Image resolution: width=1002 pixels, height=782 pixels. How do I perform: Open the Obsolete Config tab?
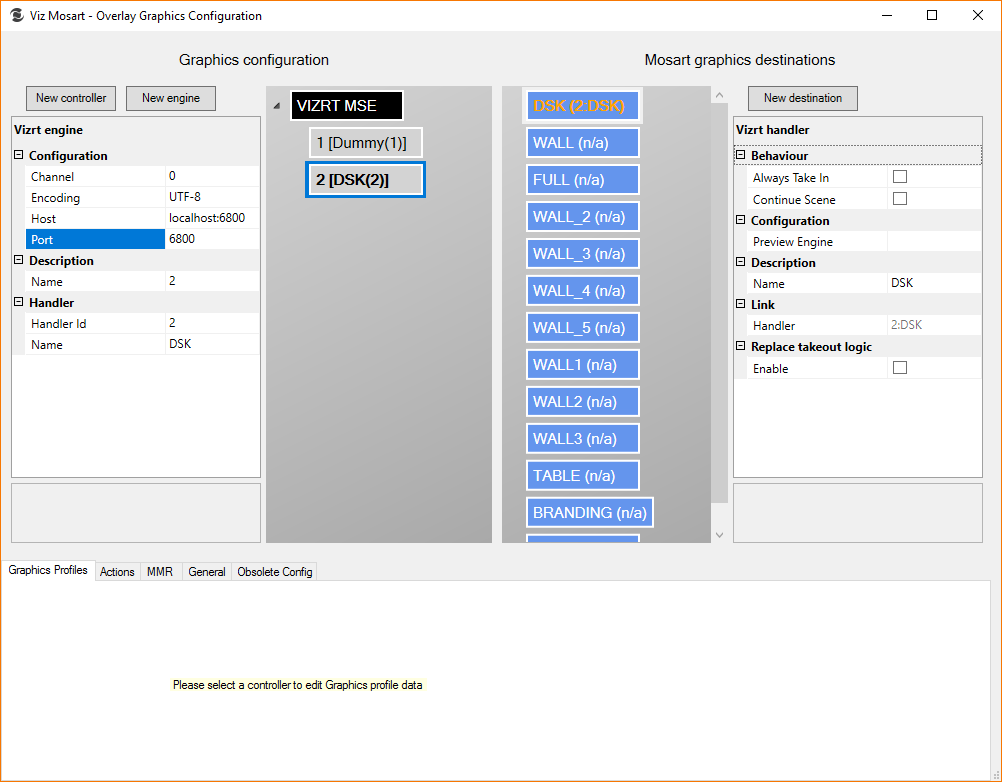(x=275, y=572)
